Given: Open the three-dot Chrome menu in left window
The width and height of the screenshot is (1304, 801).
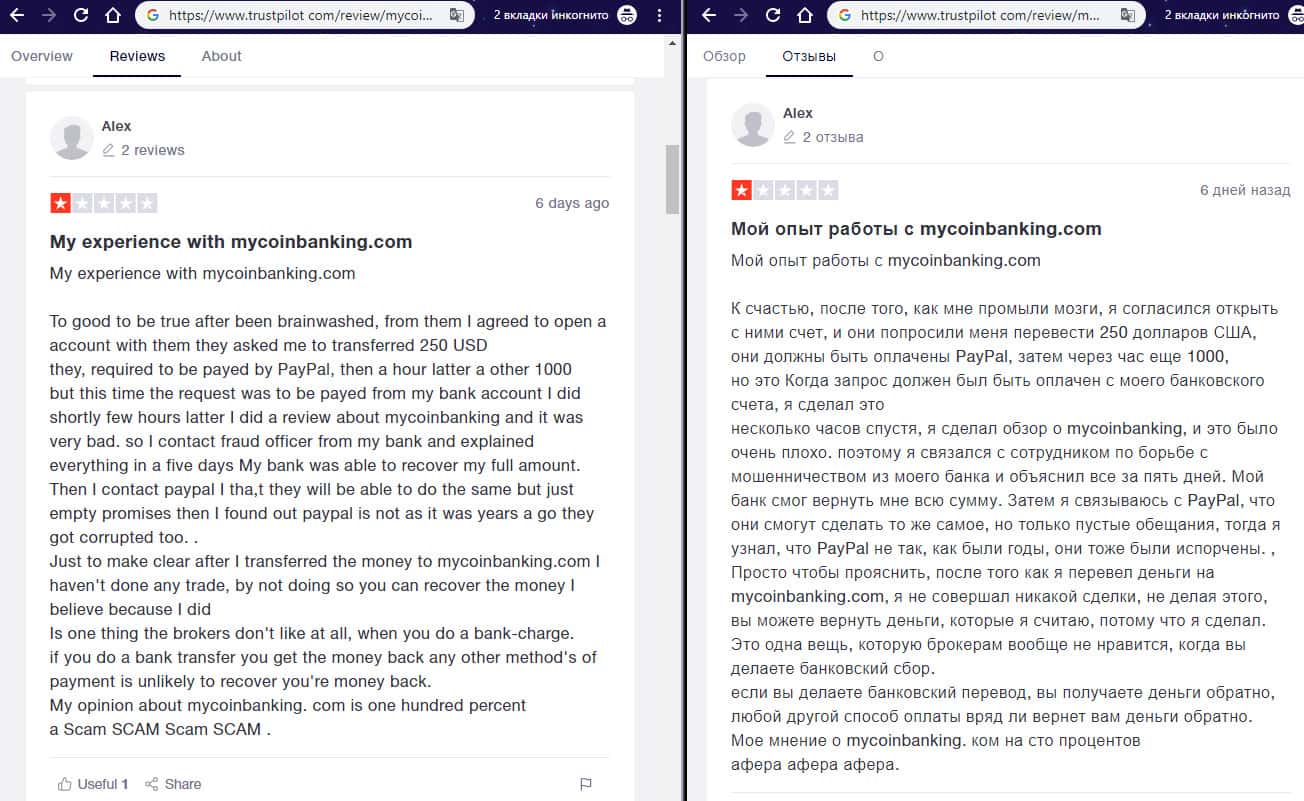Looking at the screenshot, I should pos(659,16).
